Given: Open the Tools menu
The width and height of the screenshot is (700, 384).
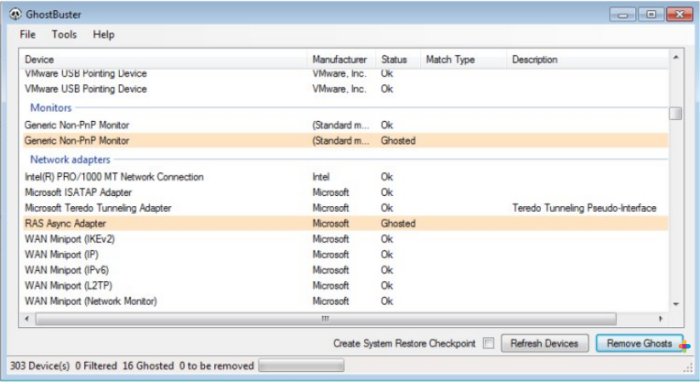Looking at the screenshot, I should (x=64, y=34).
